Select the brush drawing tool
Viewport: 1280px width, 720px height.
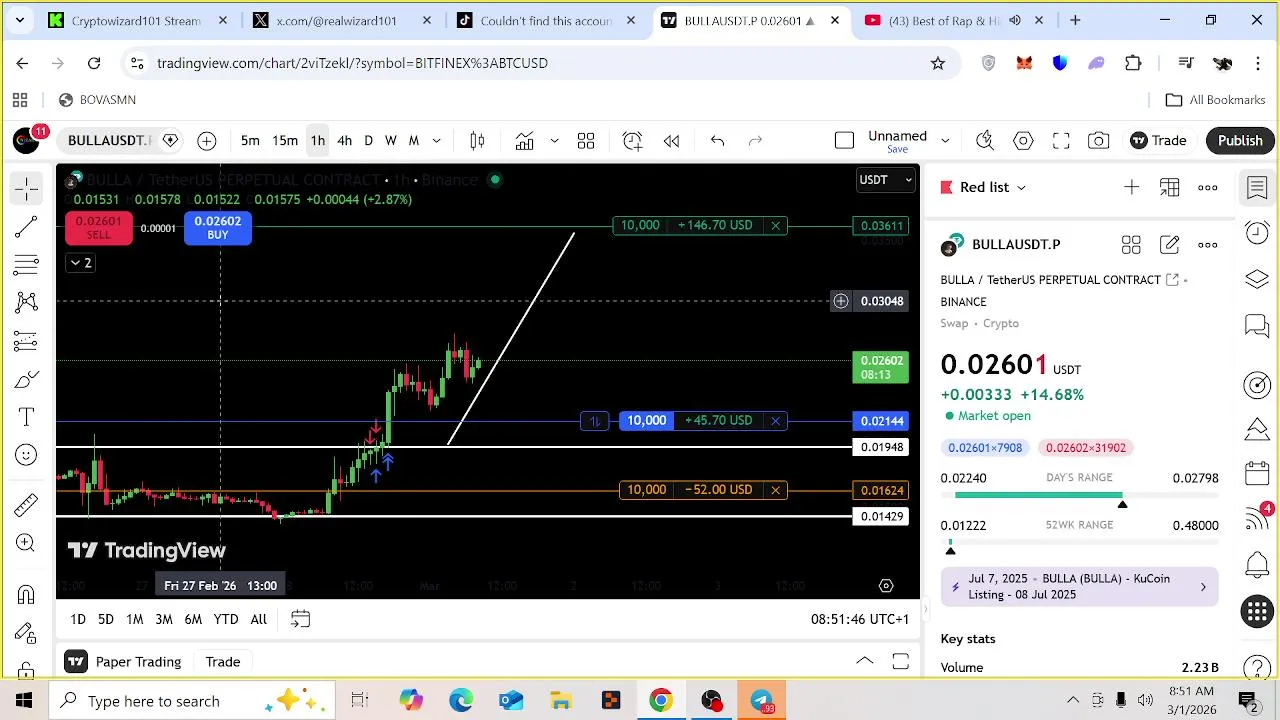coord(27,379)
